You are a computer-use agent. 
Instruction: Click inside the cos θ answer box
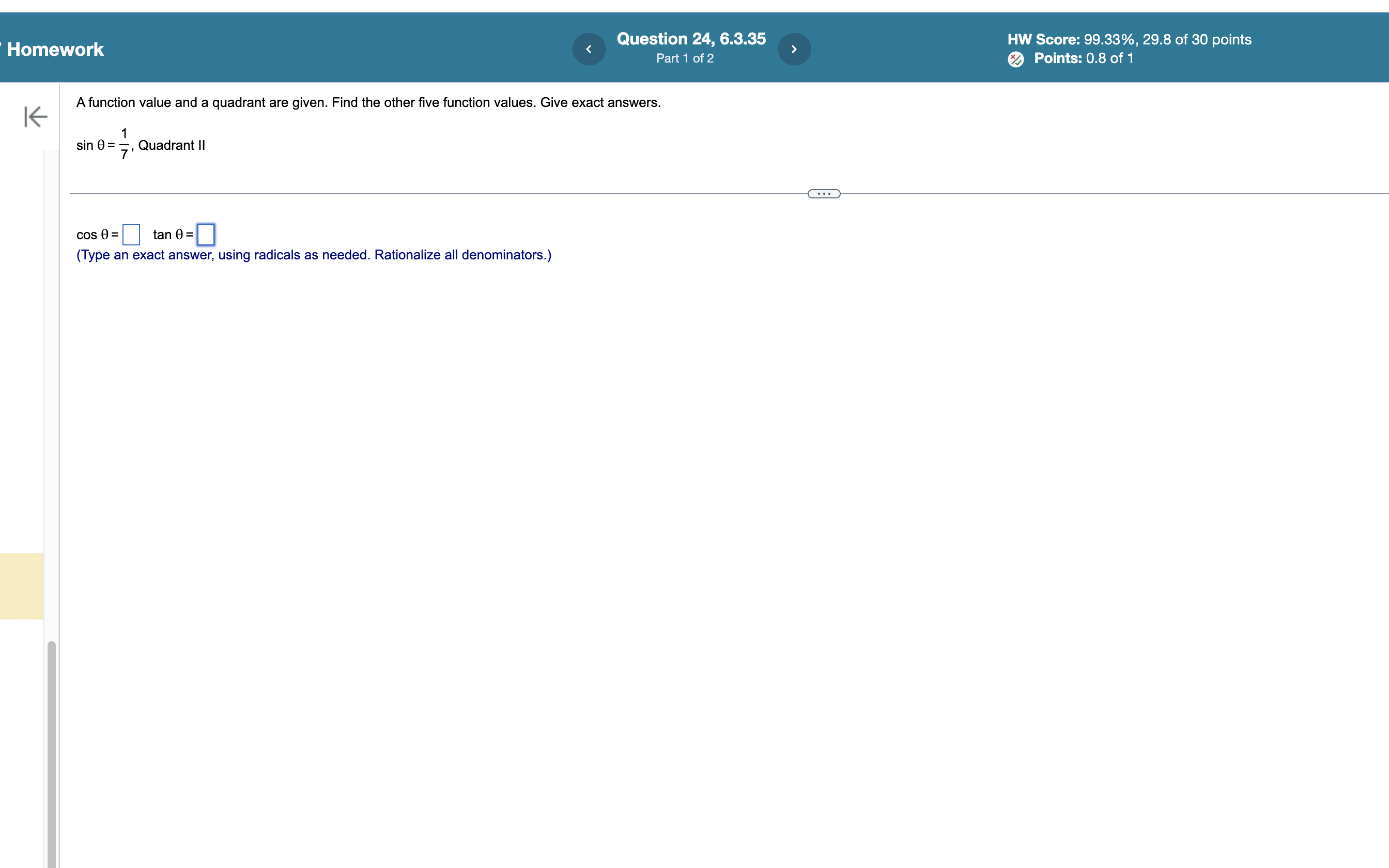coord(131,234)
